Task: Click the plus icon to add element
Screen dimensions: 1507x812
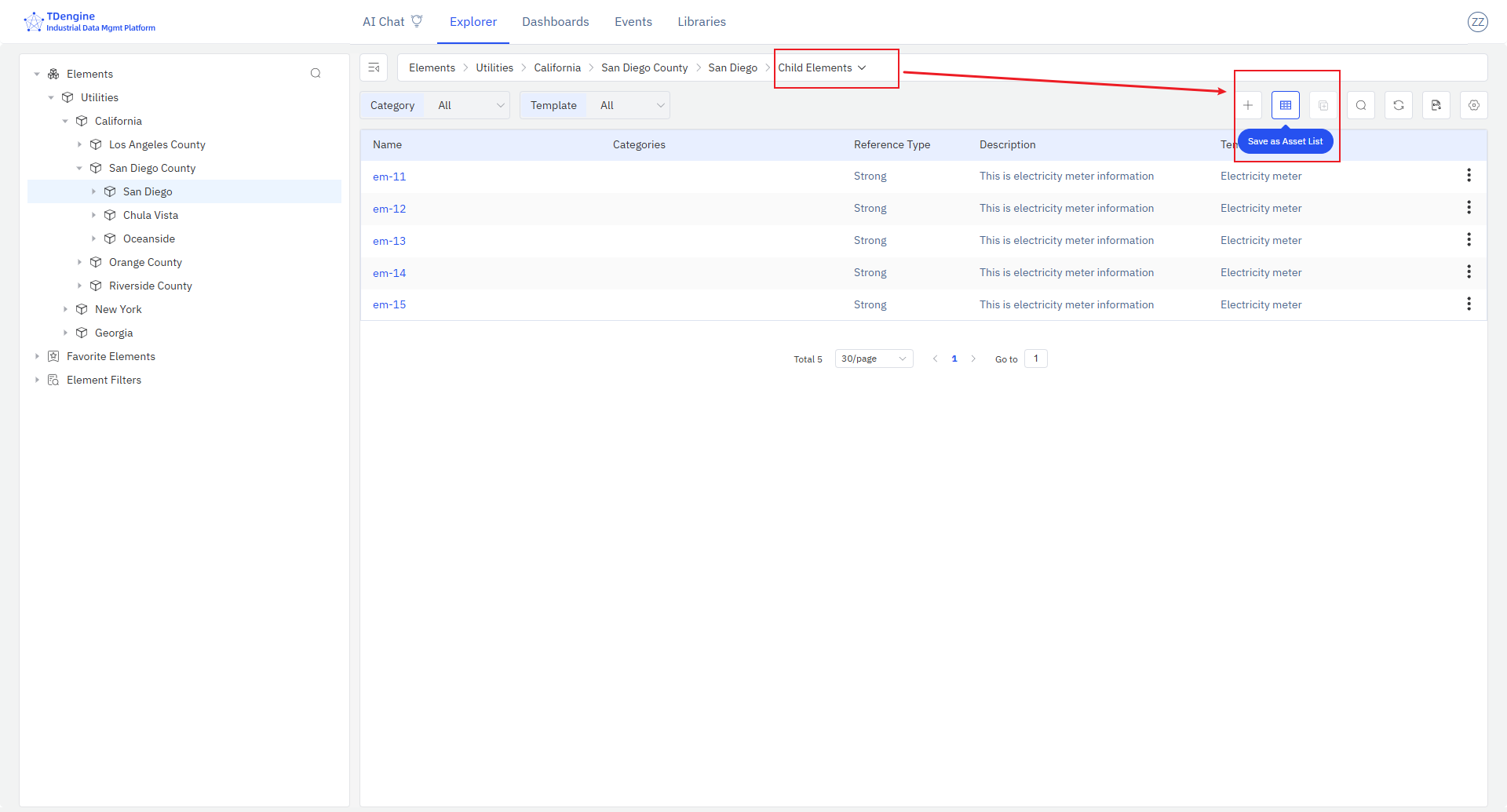Action: point(1247,105)
